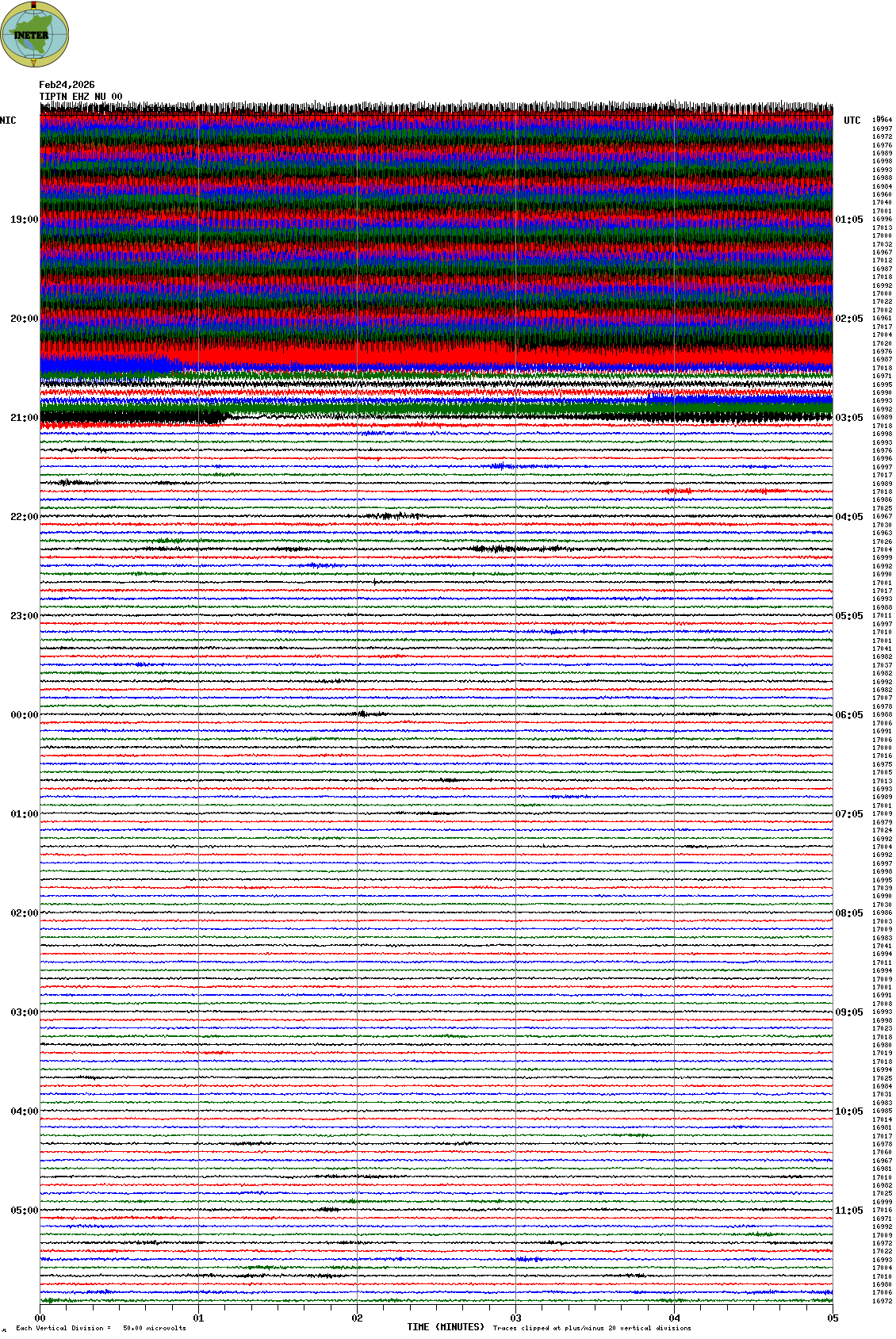Click the 03:05 UTC time label

pos(848,418)
